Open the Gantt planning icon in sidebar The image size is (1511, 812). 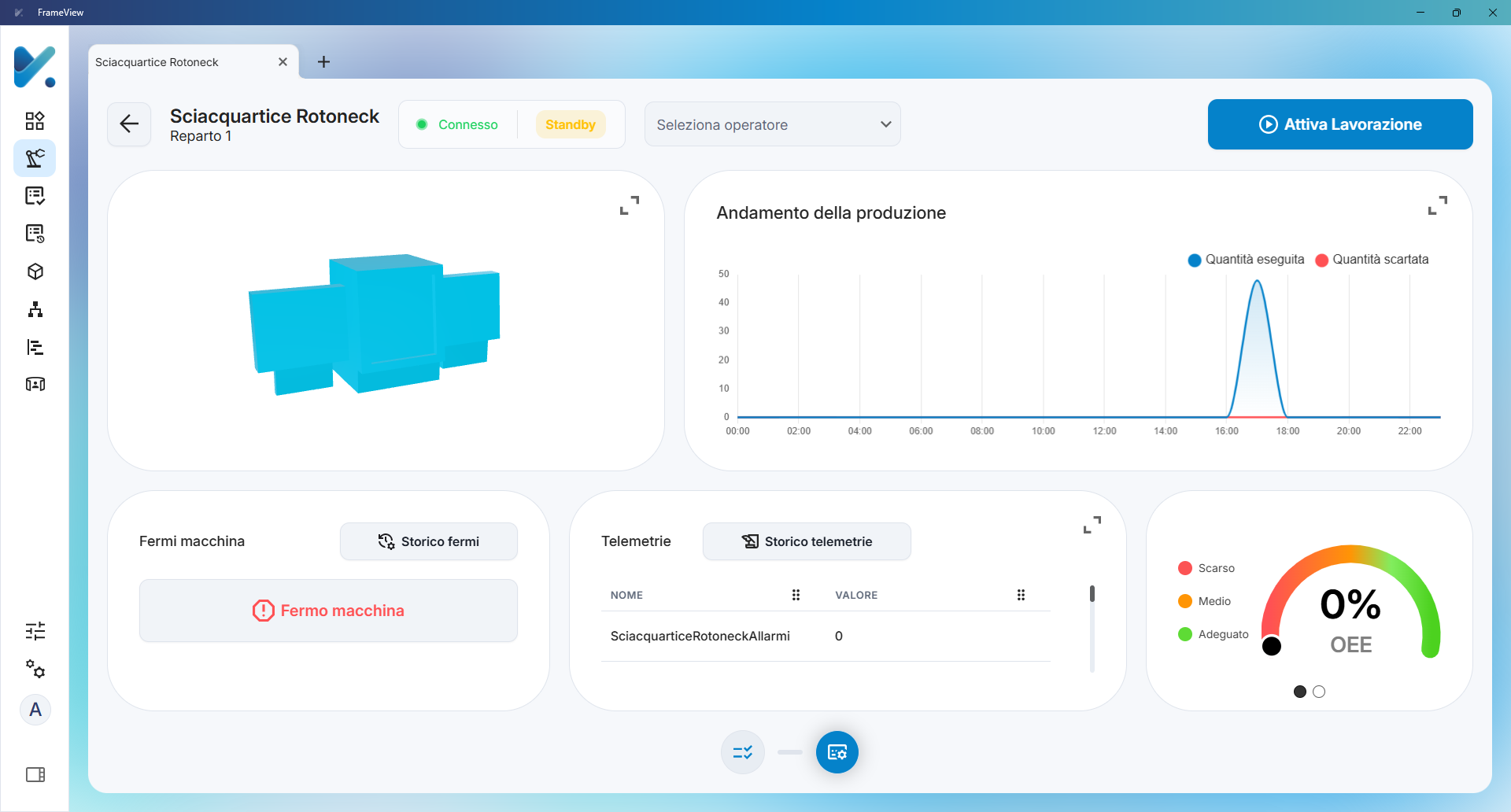[35, 347]
